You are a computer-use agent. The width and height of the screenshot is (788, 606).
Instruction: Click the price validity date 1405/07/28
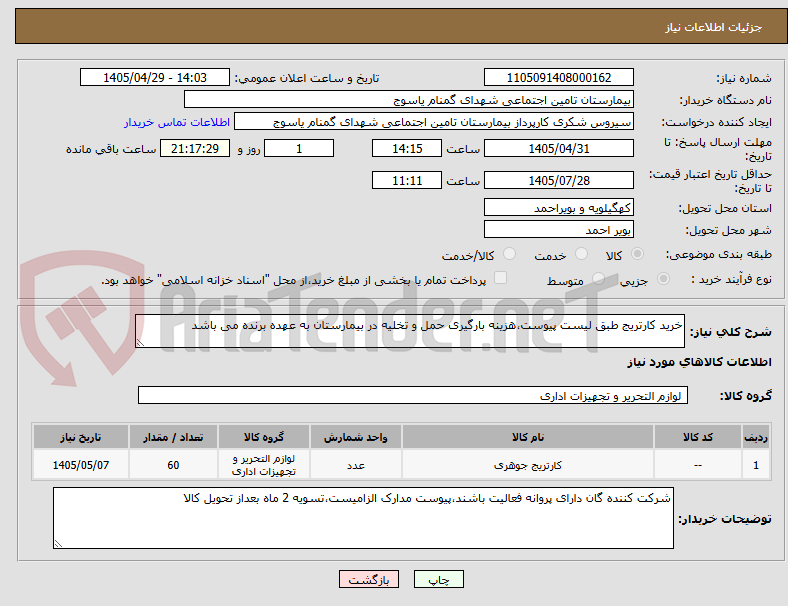coord(558,180)
